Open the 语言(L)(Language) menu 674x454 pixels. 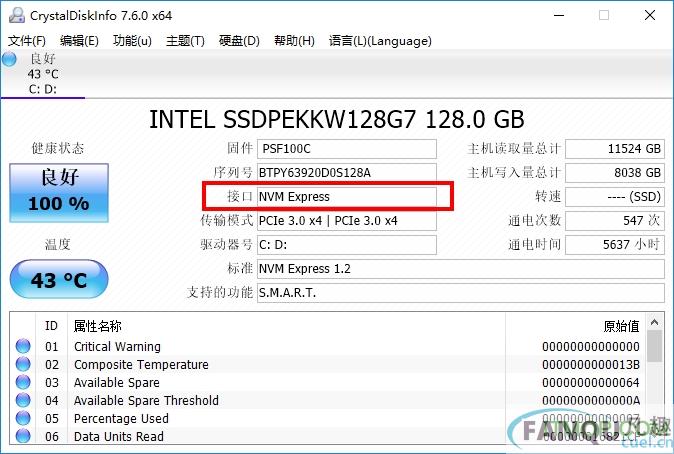coord(380,41)
